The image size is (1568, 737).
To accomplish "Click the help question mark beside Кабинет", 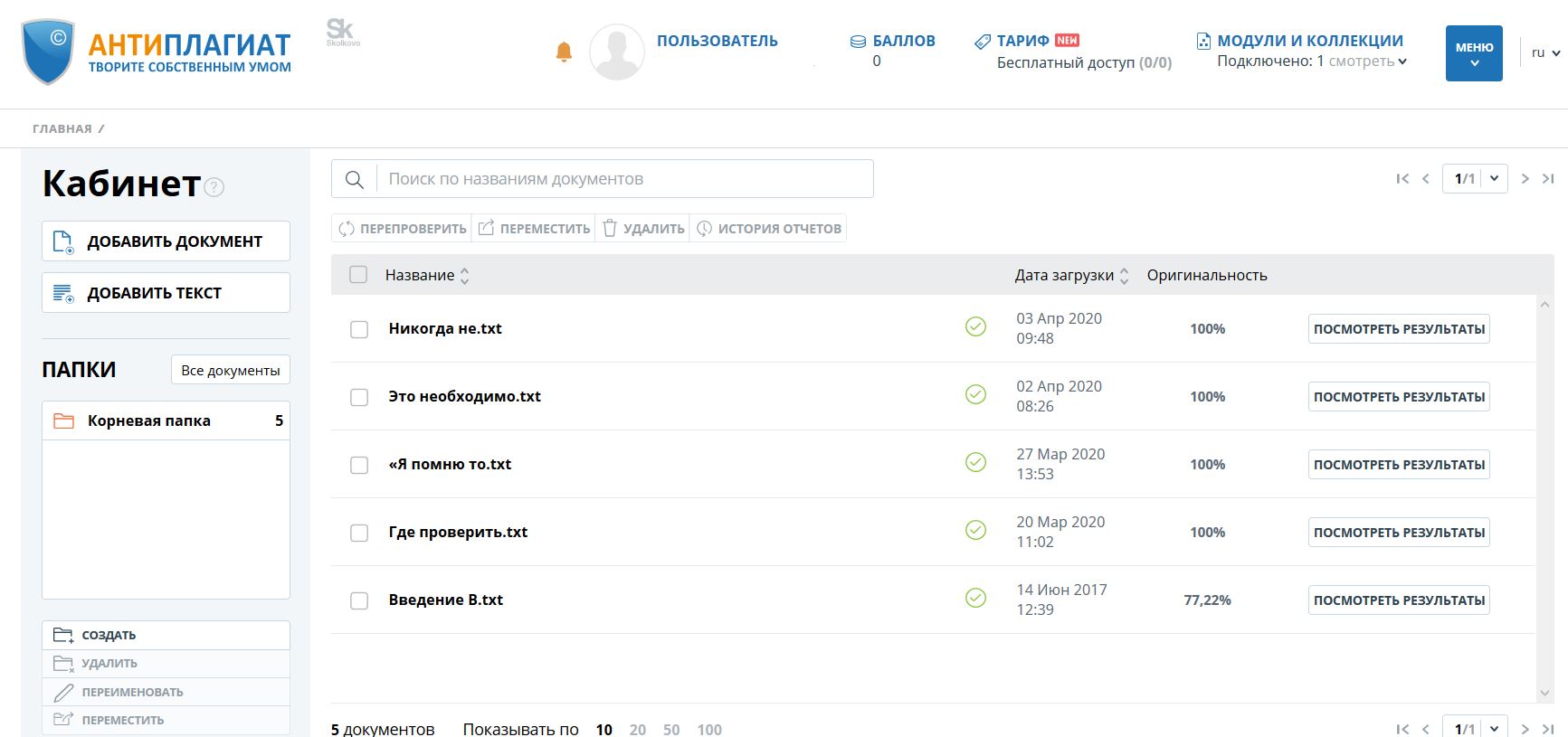I will point(214,187).
